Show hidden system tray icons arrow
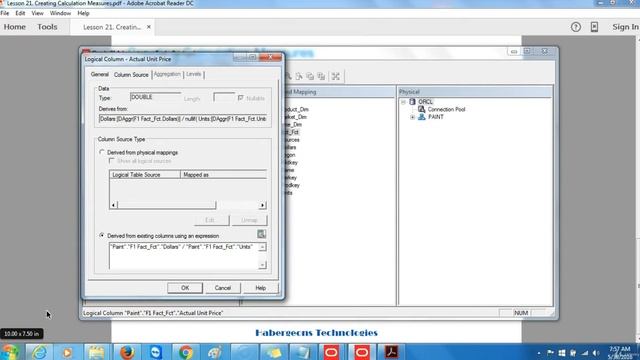 [539, 353]
